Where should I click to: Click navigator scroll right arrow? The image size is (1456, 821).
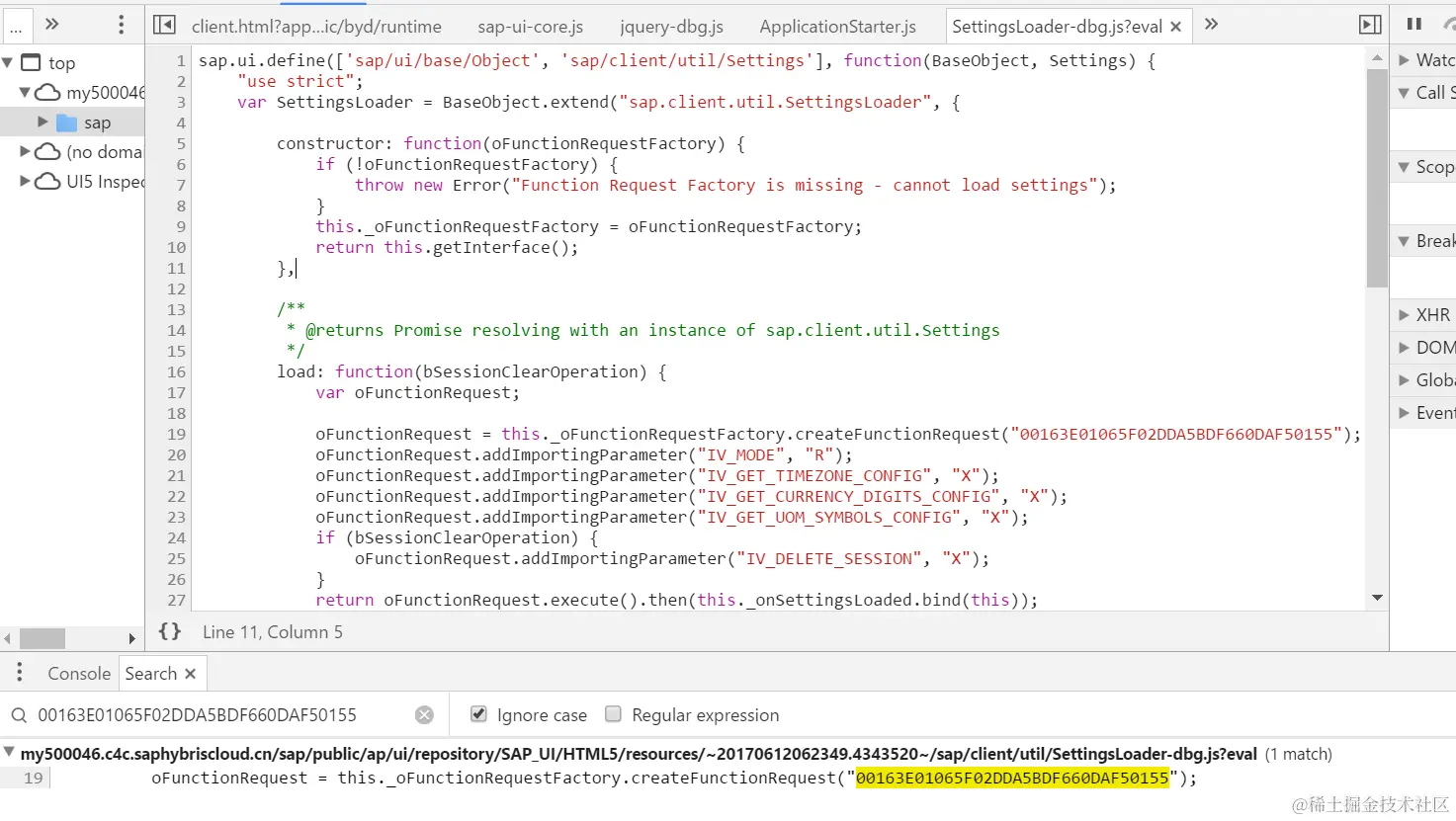131,638
